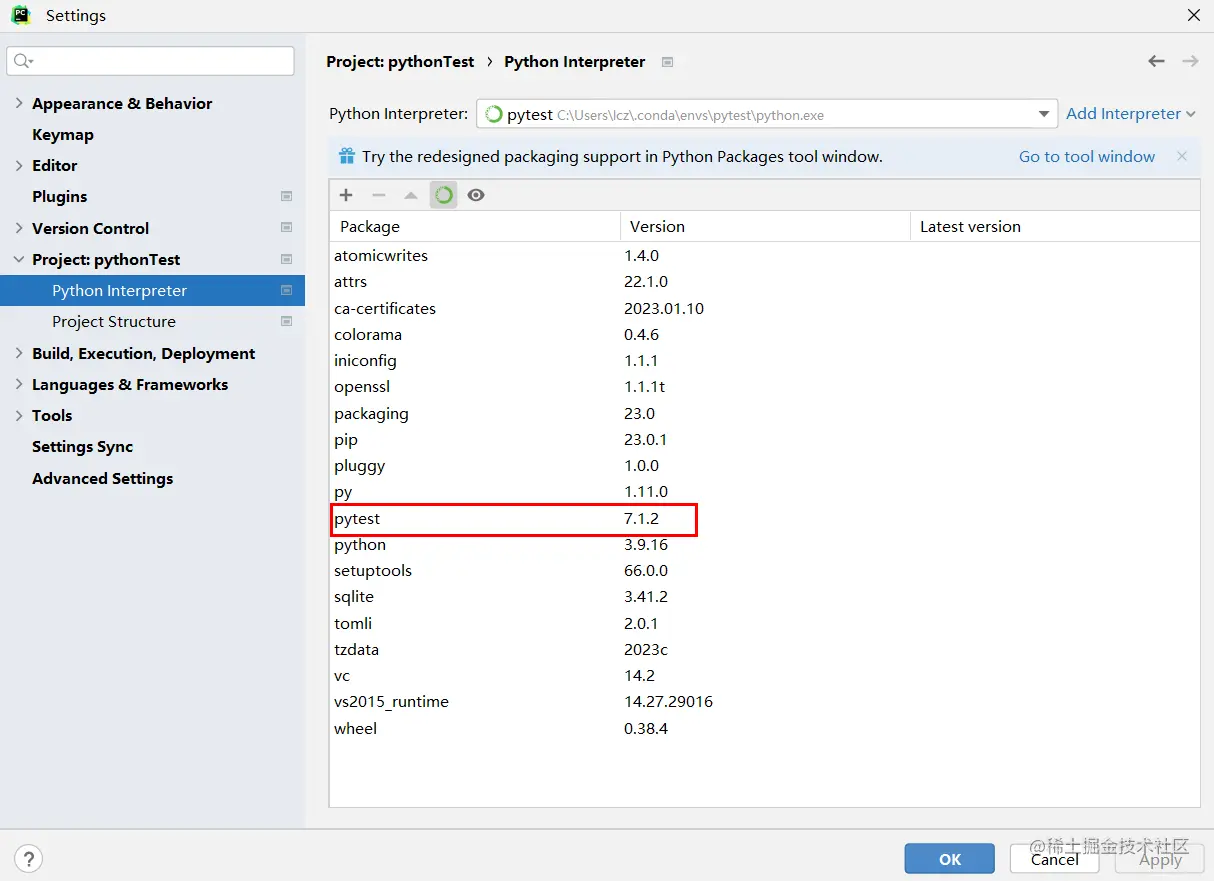Expand Languages & Frameworks section

(19, 384)
